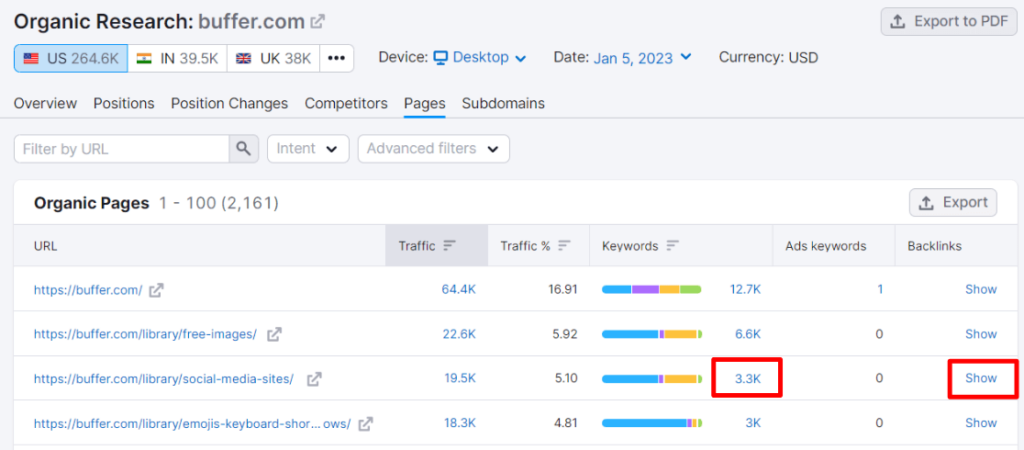Click the 5.10 traffic percent cell
This screenshot has height=450, width=1024.
pyautogui.click(x=565, y=378)
